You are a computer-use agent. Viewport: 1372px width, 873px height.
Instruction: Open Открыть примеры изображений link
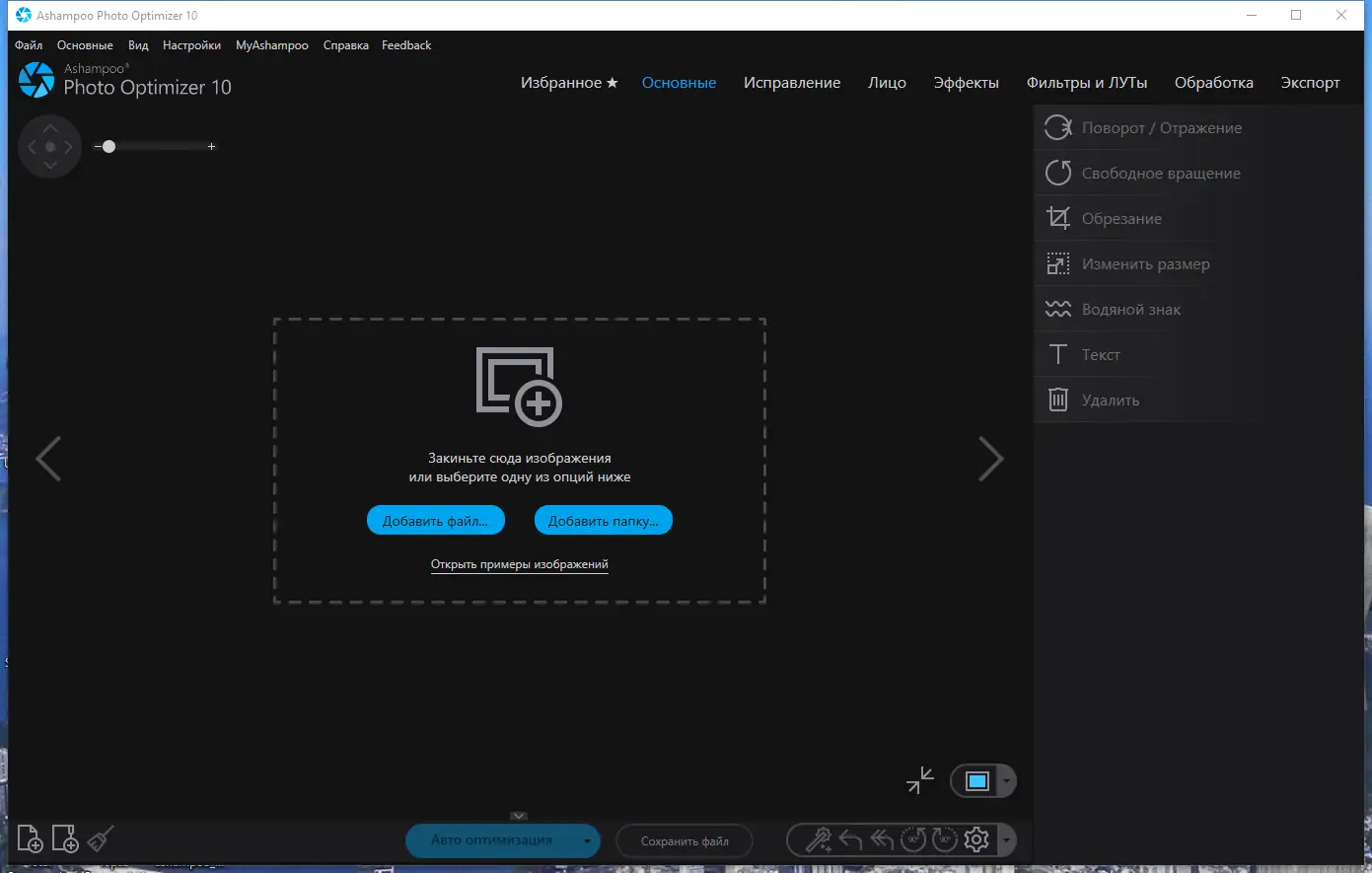[518, 563]
